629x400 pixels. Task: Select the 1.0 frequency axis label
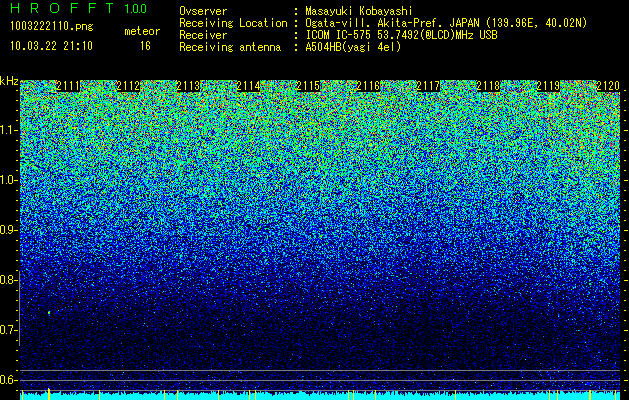coord(8,180)
